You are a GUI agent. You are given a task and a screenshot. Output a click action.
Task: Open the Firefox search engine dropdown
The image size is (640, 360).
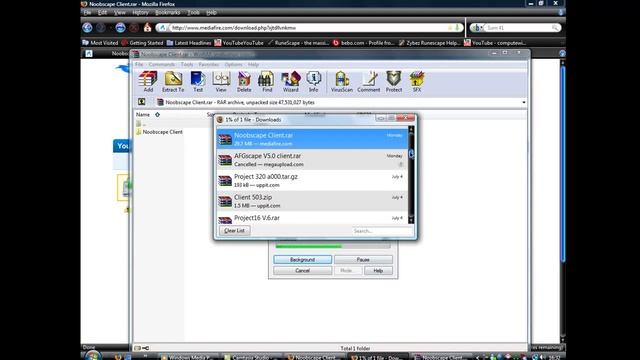pos(478,28)
